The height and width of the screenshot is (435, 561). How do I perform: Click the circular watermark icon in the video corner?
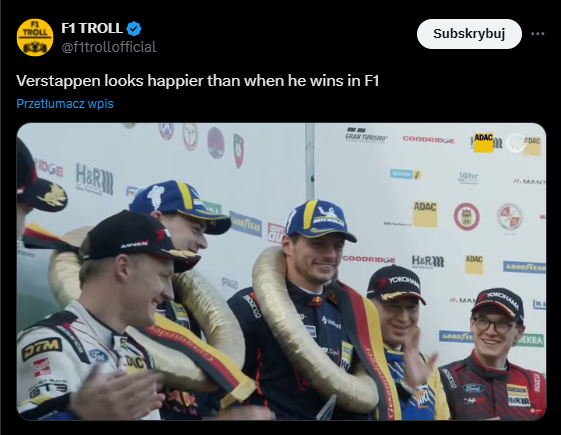click(517, 141)
